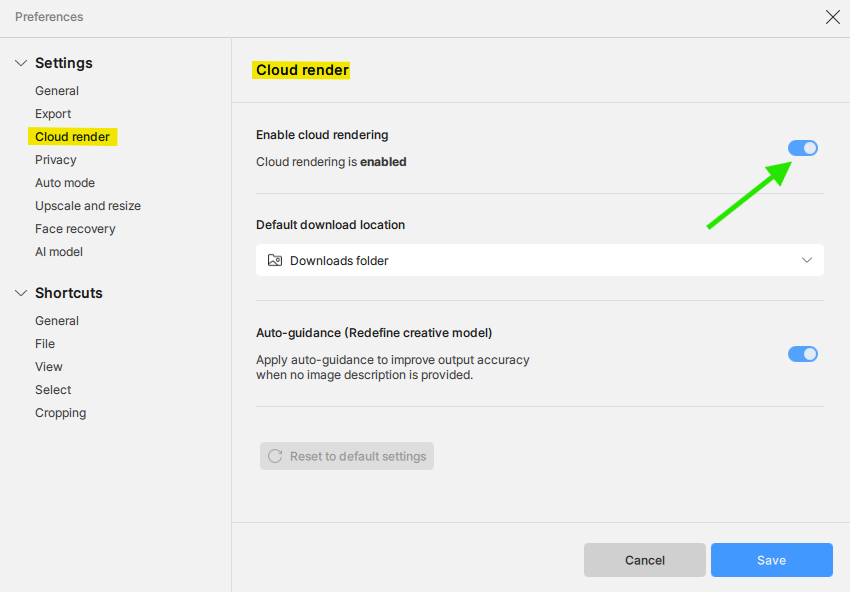Disable Auto-guidance Redefine creative model switch
This screenshot has width=850, height=592.
pyautogui.click(x=803, y=354)
